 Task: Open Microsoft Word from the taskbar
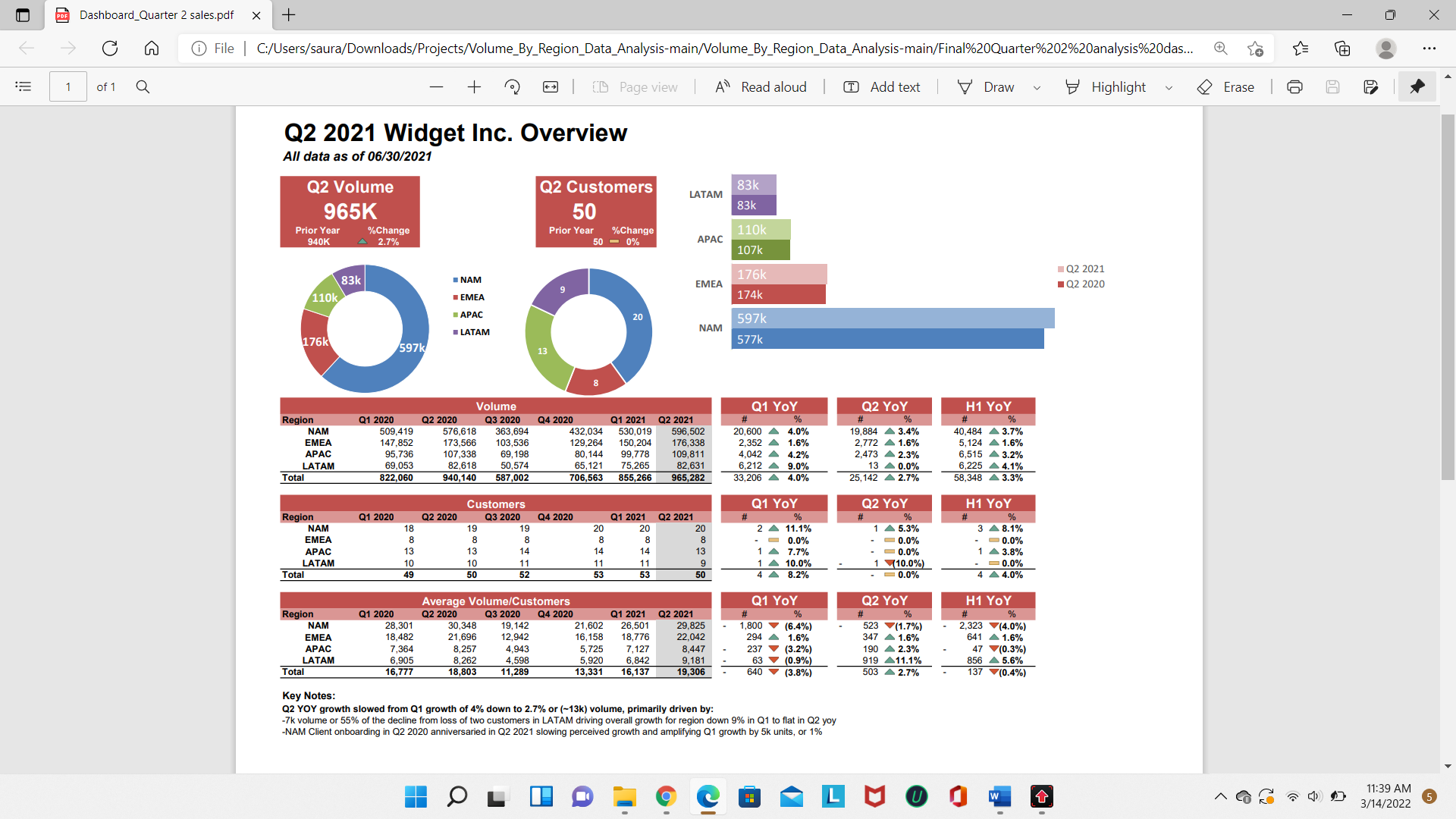coord(999,797)
